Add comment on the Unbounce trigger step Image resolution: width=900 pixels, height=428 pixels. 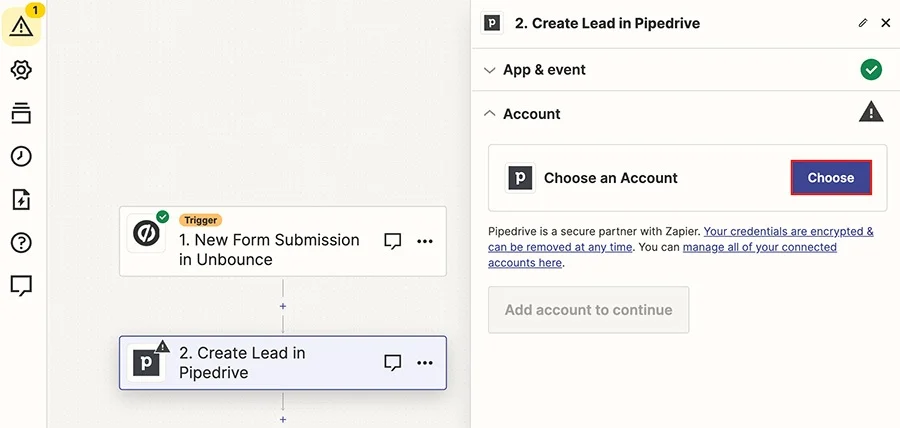point(392,241)
